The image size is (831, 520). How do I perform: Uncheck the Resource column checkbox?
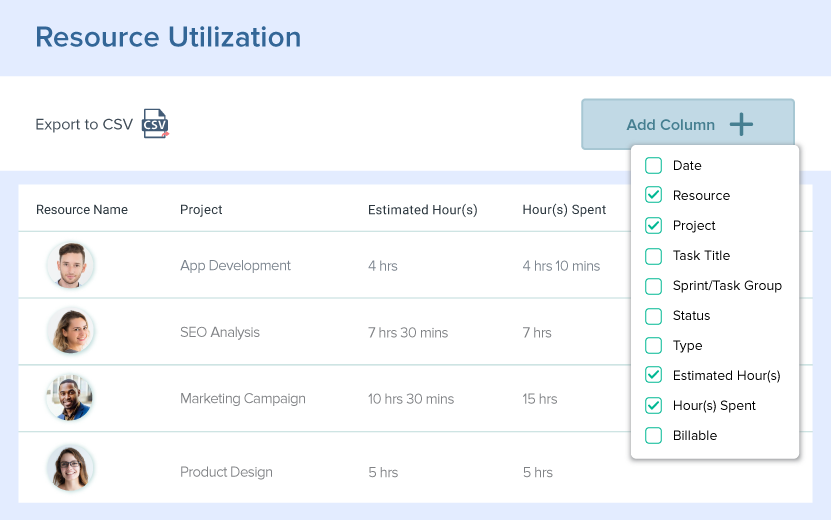653,196
